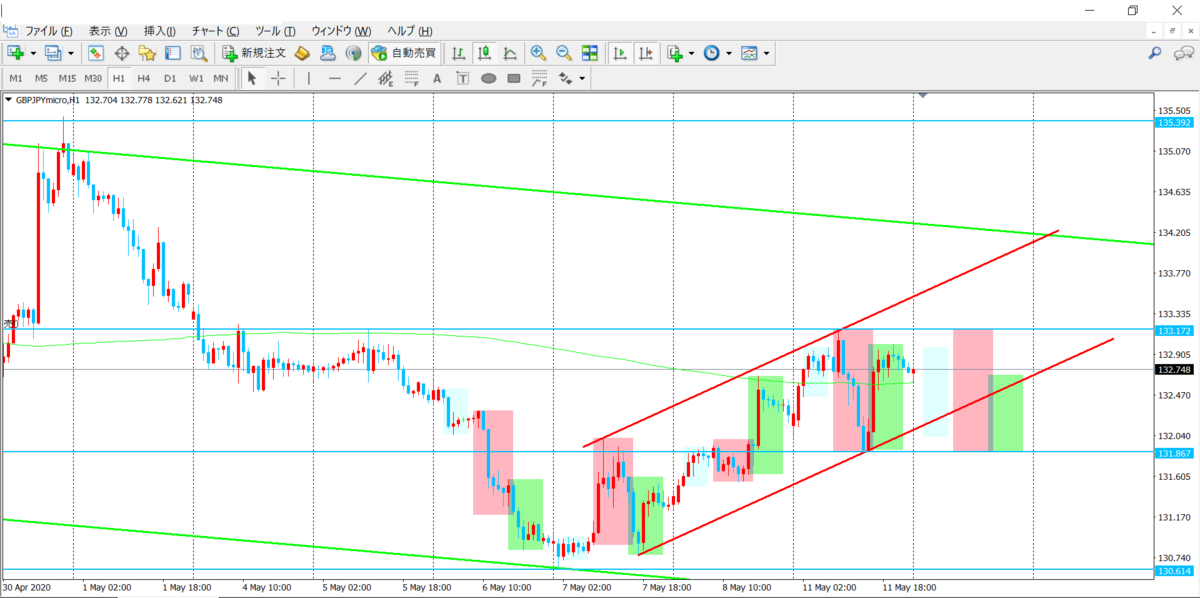Screen dimensions: 1200x598
Task: Select the Trendline drawing tool
Action: click(x=360, y=78)
